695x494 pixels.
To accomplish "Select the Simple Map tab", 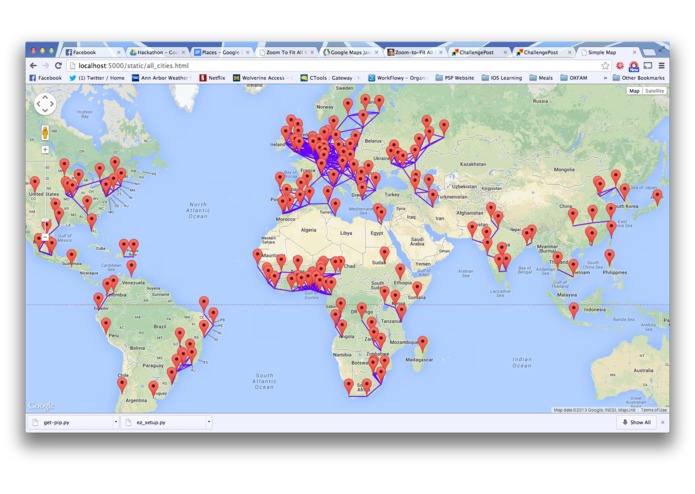I will coord(607,52).
